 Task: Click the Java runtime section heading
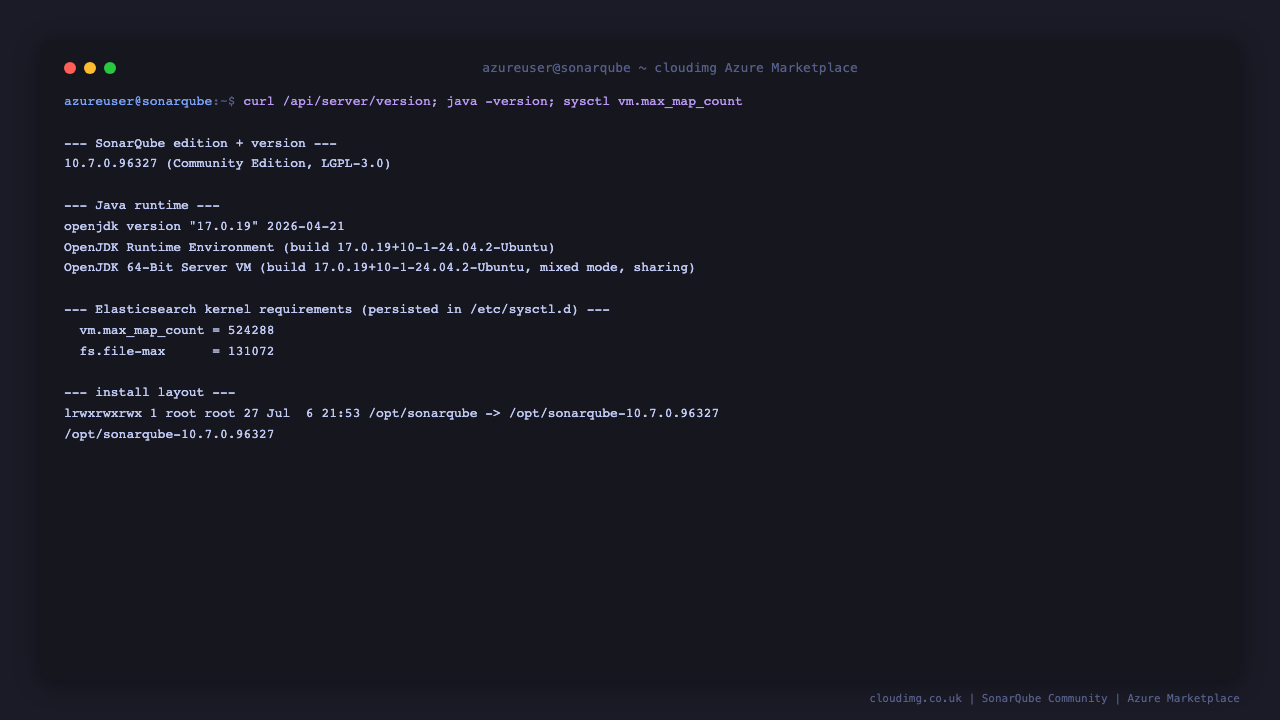point(142,206)
